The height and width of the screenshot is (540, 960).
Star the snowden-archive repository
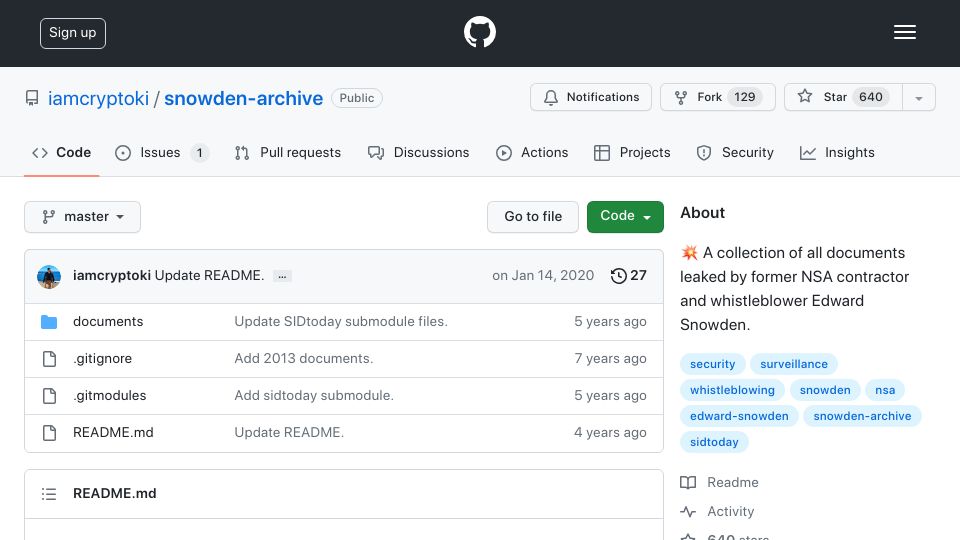coord(843,97)
